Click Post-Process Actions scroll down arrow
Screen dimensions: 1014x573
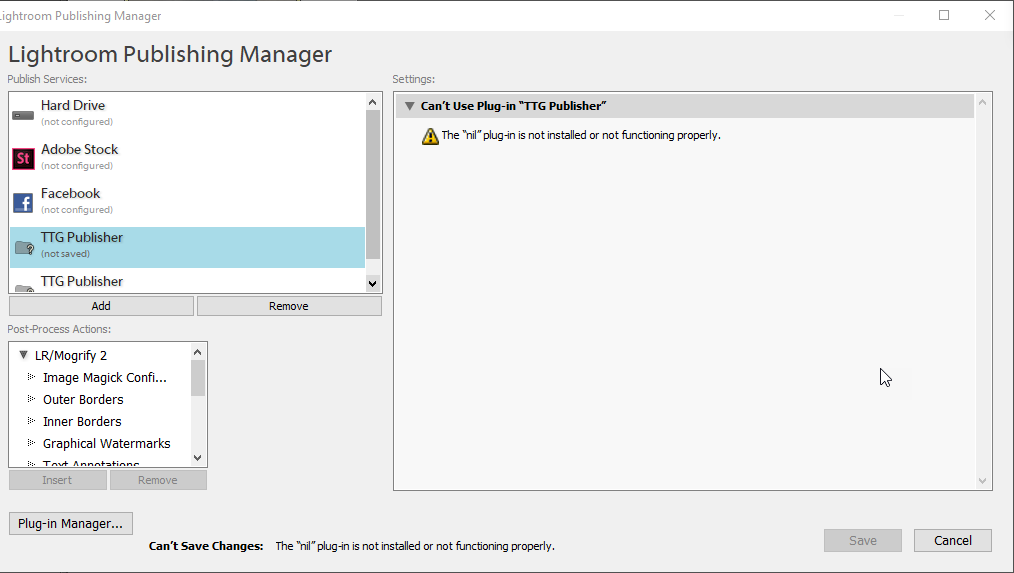click(x=198, y=457)
